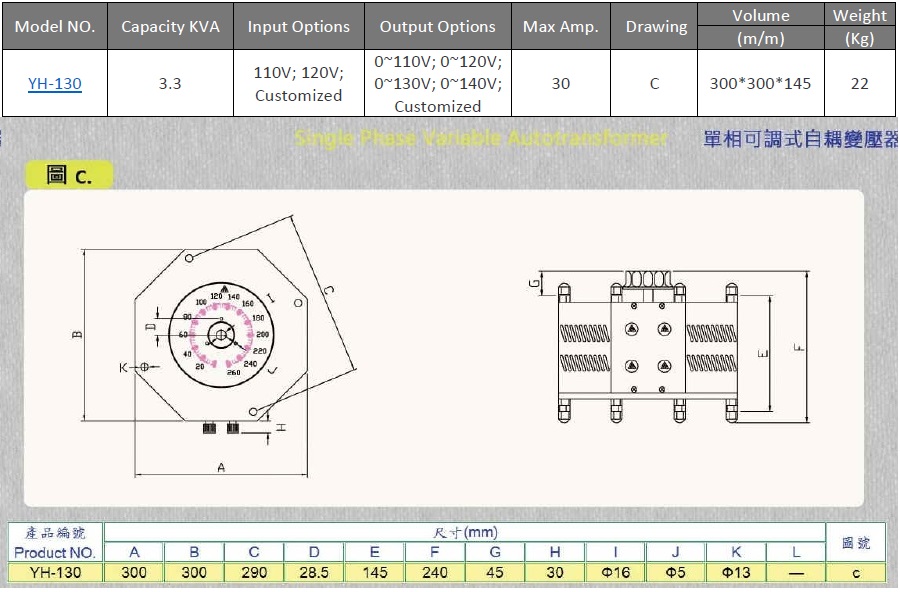Click the 圖 C. drawing label
The image size is (900, 592).
(66, 175)
